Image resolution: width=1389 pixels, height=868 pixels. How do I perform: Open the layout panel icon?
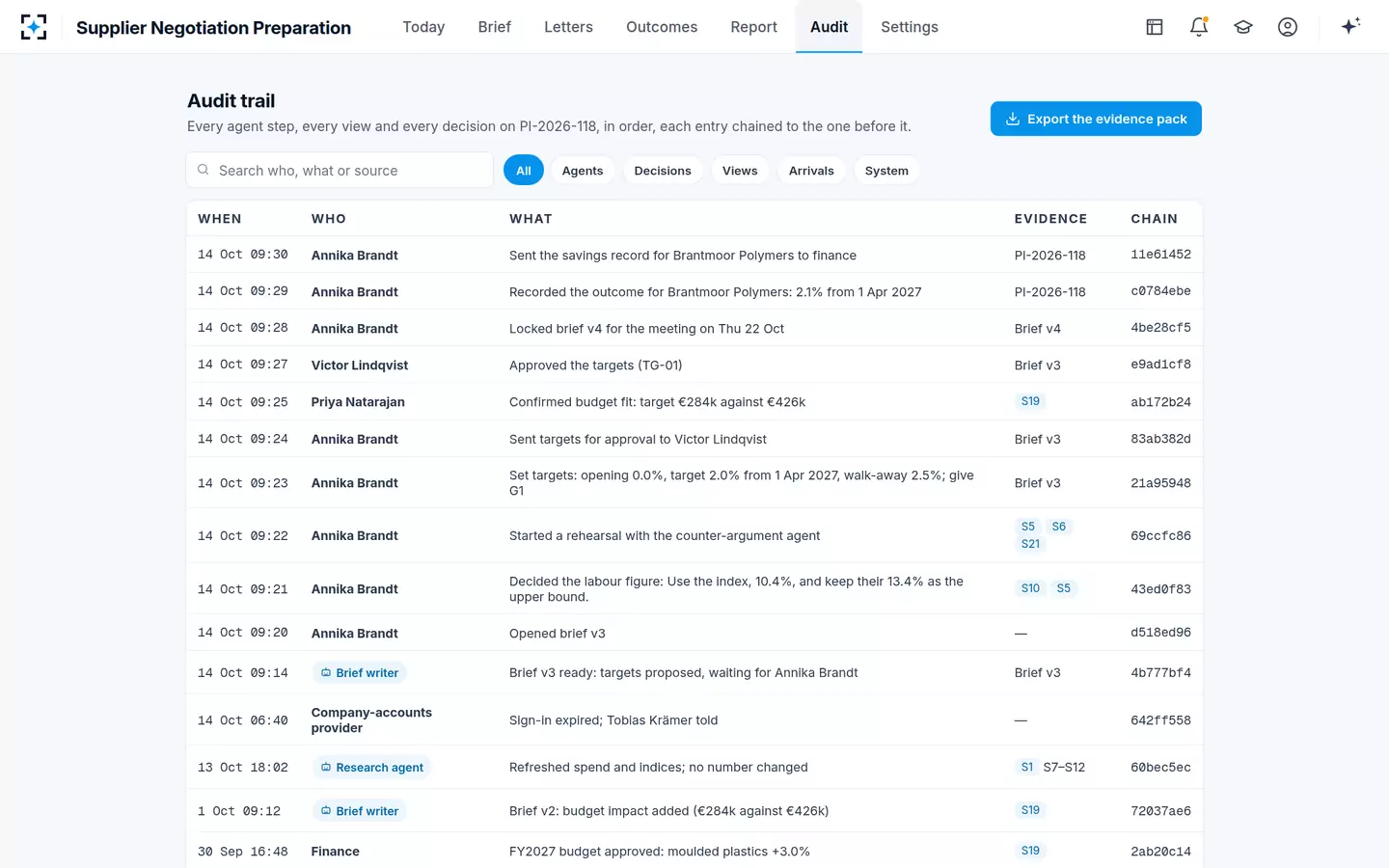pos(1155,27)
